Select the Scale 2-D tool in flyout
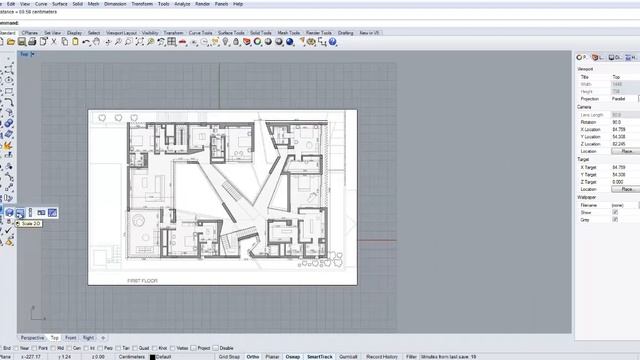This screenshot has height=360, width=640. tap(20, 213)
